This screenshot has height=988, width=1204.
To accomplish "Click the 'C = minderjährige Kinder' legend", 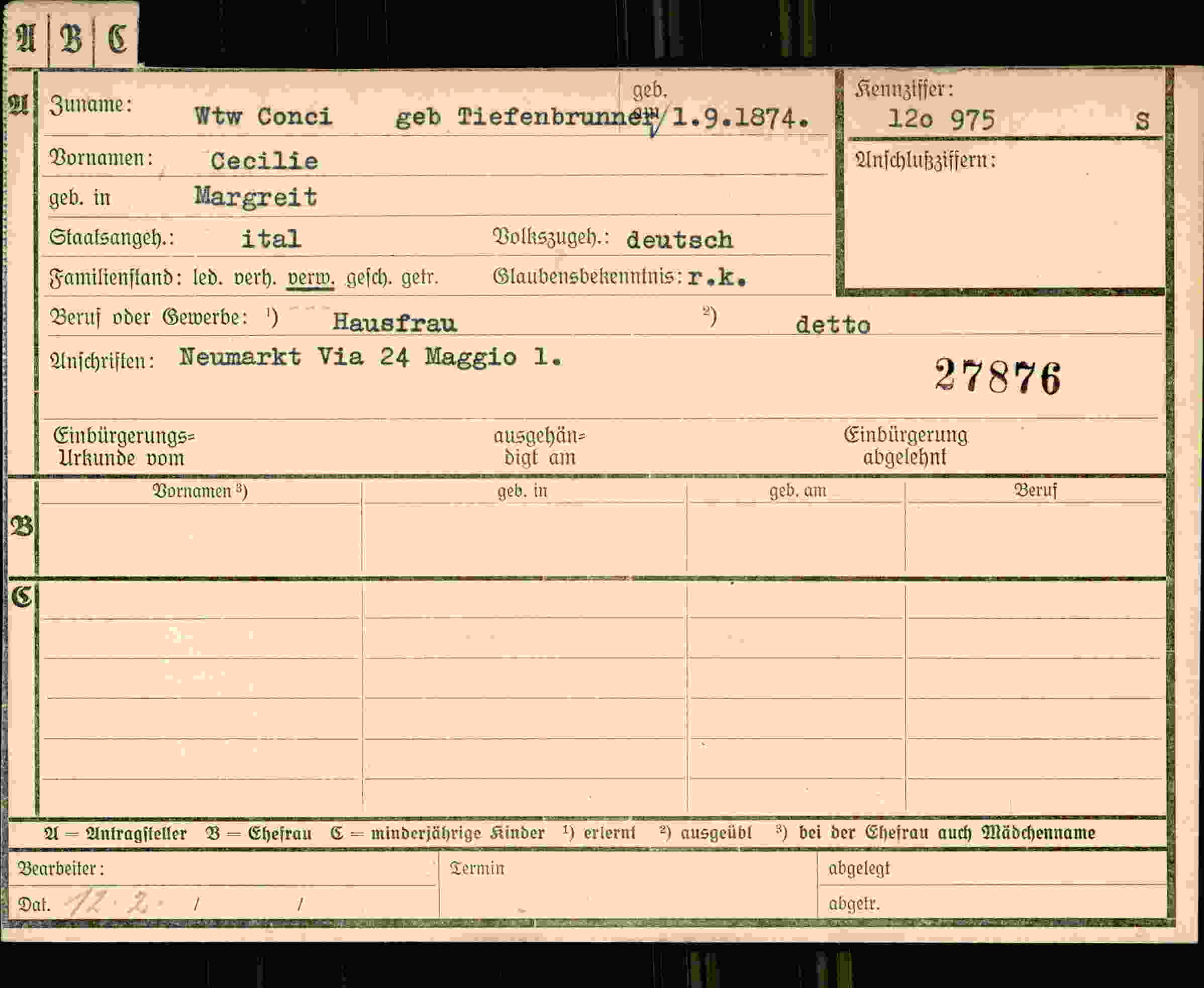I will coord(437,834).
